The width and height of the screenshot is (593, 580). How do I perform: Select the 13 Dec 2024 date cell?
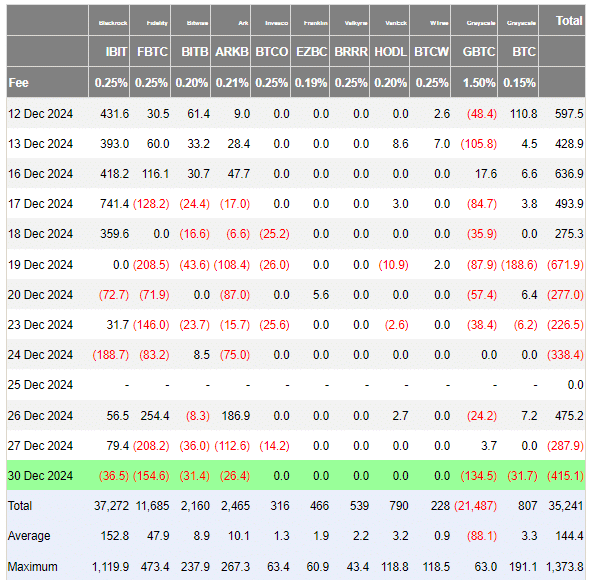tap(40, 144)
